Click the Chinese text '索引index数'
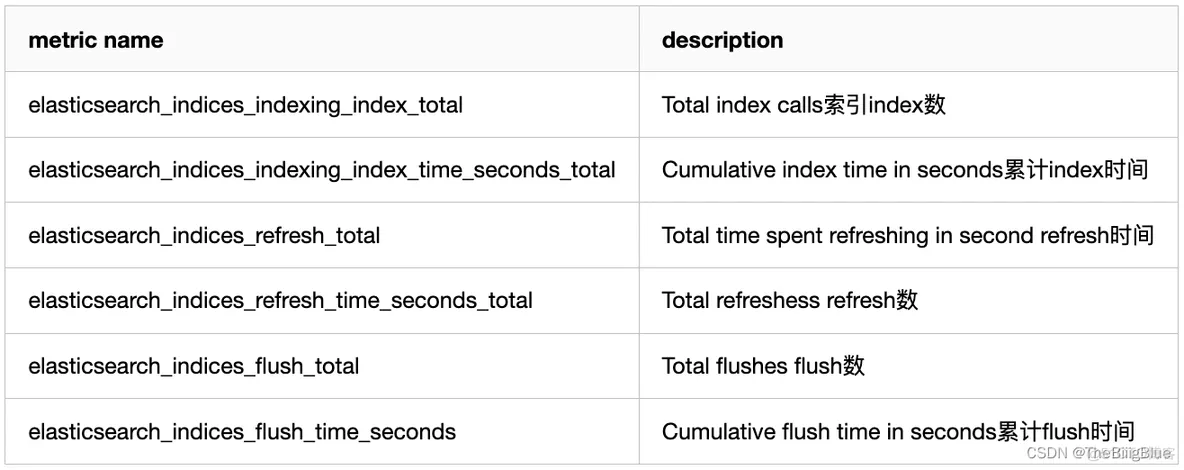 tap(885, 105)
